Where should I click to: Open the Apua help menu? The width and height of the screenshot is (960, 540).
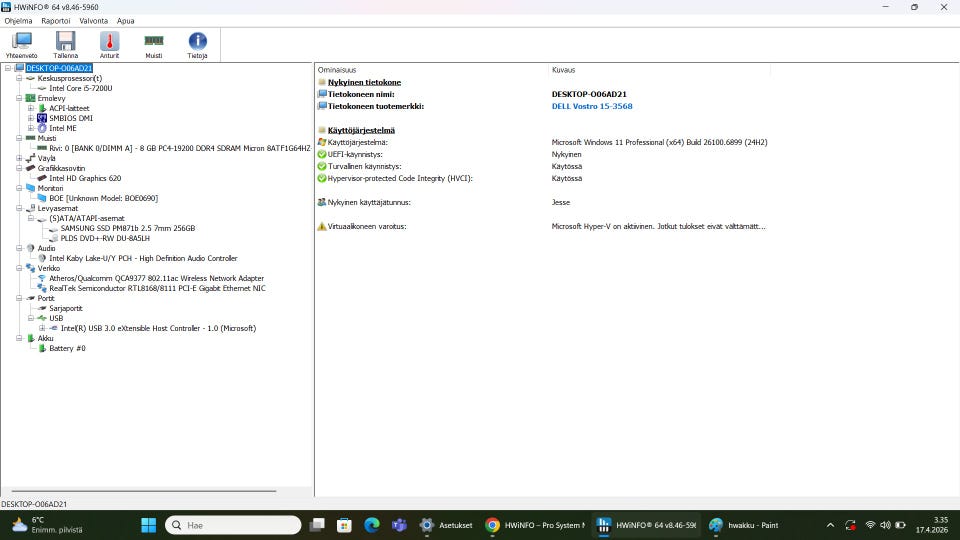[126, 21]
